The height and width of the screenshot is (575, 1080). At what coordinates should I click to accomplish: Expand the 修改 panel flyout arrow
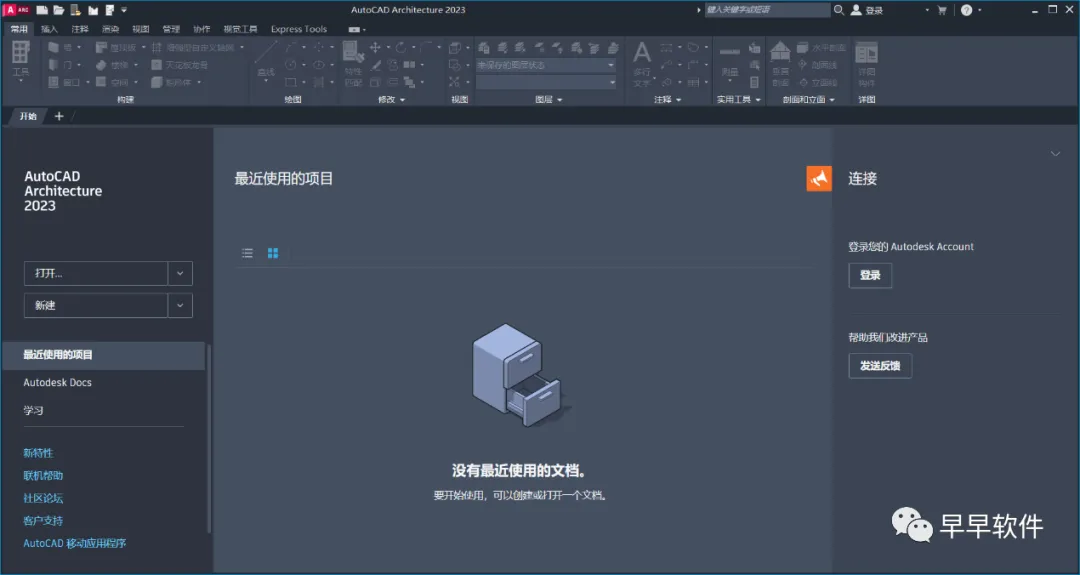(x=402, y=100)
